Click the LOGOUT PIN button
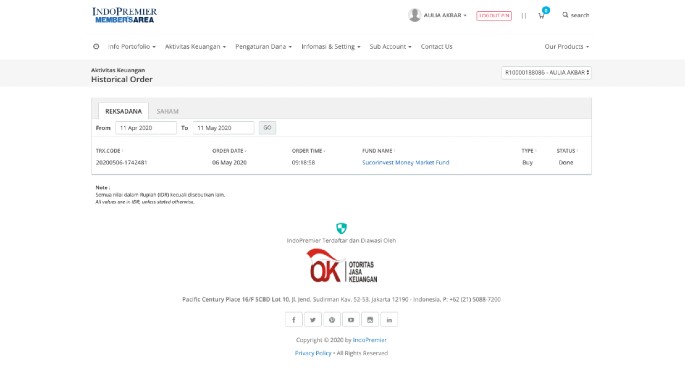This screenshot has width=685, height=377. pos(494,15)
